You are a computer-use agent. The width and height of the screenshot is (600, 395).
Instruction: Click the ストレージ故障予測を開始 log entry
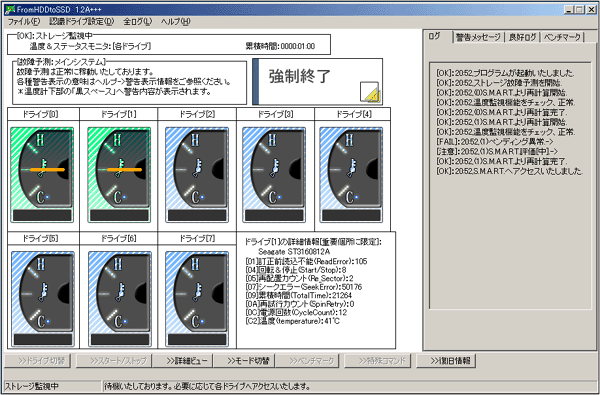pyautogui.click(x=499, y=83)
